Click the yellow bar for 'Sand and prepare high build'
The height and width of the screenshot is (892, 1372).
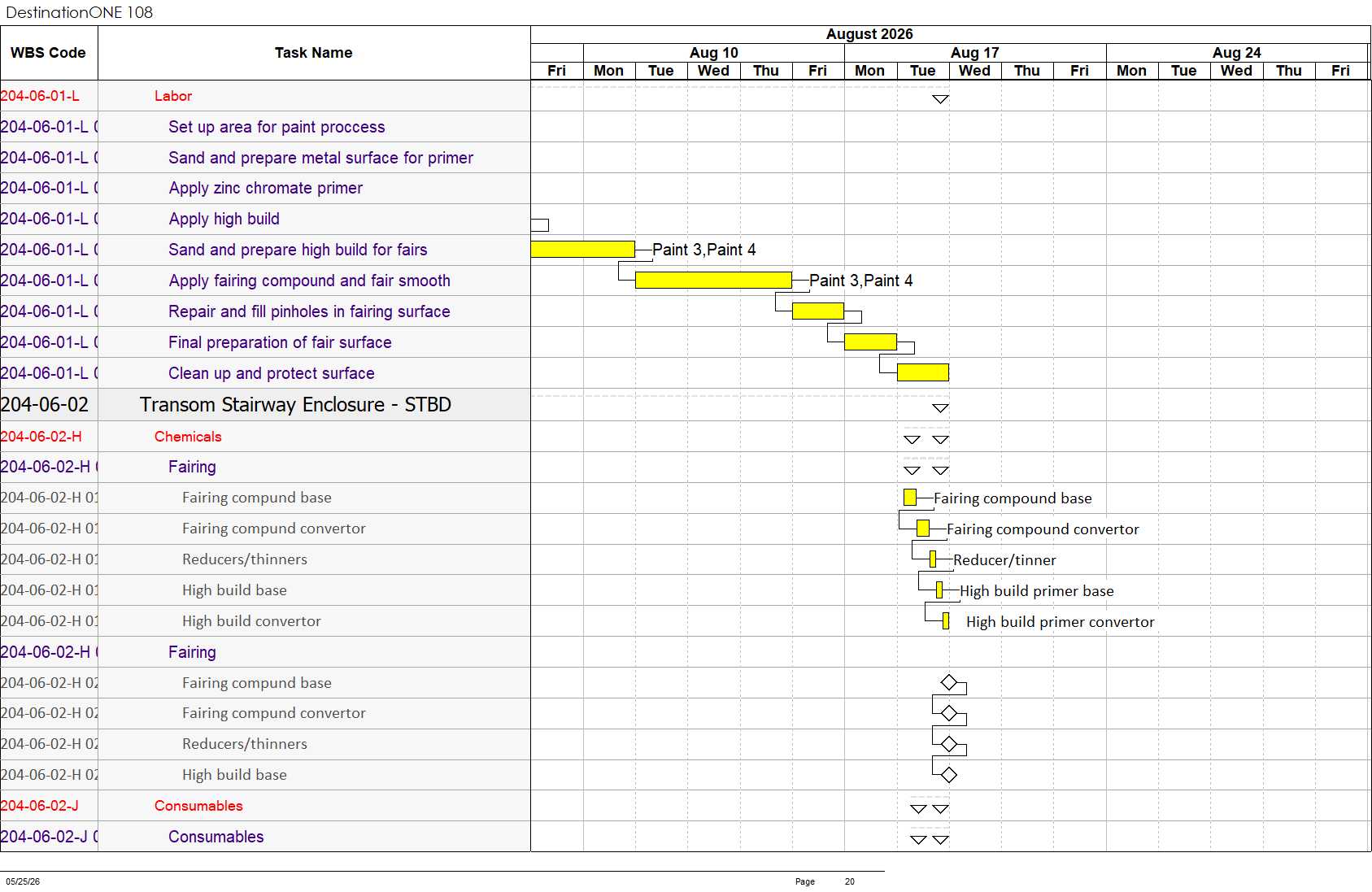582,249
